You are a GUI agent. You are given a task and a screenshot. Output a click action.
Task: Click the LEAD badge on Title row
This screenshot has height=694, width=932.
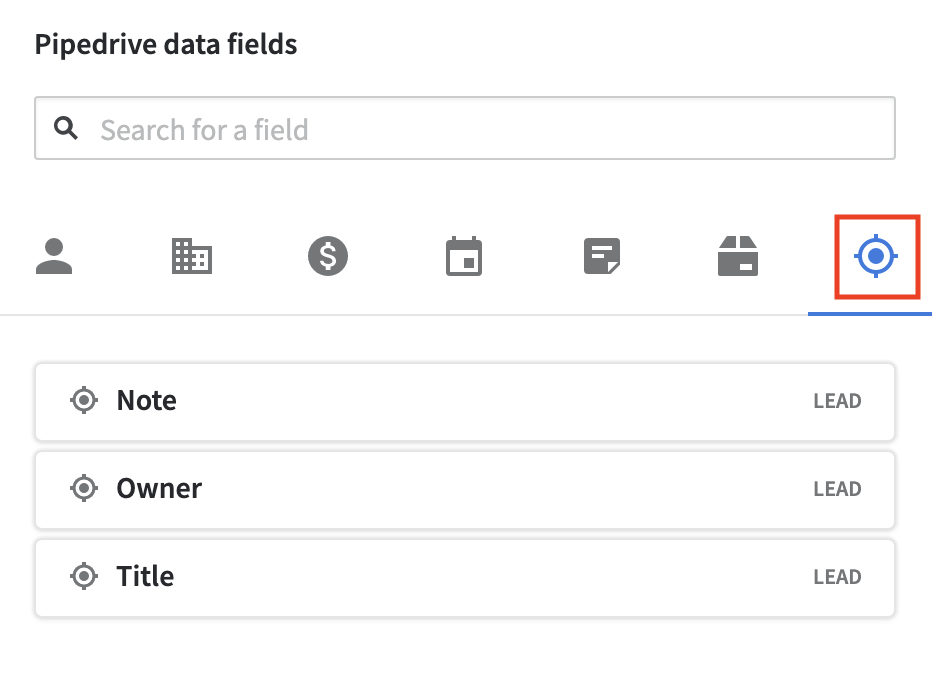point(837,578)
